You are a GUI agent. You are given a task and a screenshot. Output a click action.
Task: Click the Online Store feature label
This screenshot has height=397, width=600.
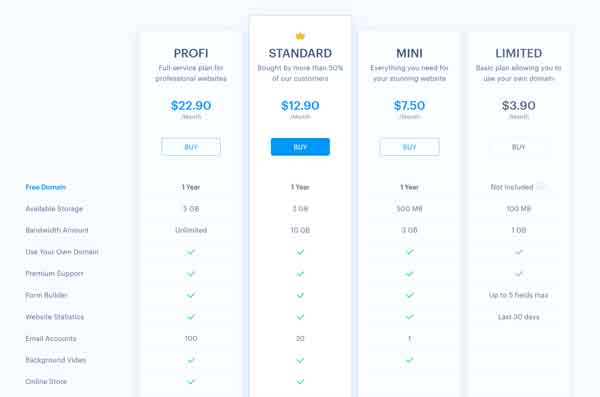pyautogui.click(x=46, y=381)
